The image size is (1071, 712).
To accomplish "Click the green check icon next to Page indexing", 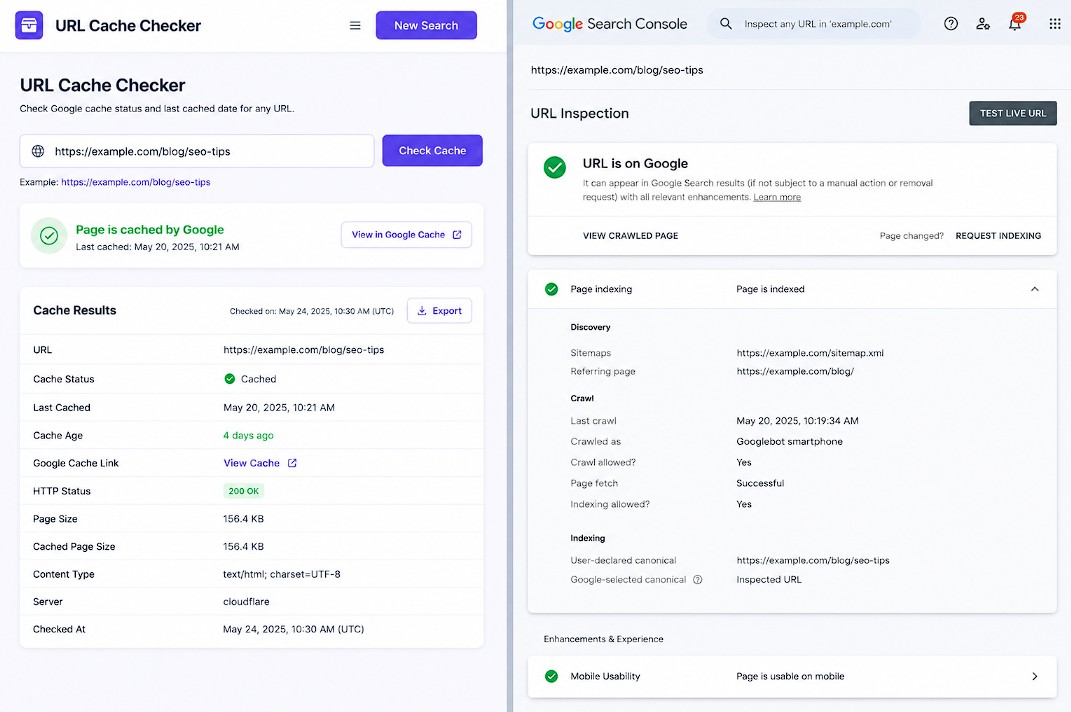I will [551, 289].
